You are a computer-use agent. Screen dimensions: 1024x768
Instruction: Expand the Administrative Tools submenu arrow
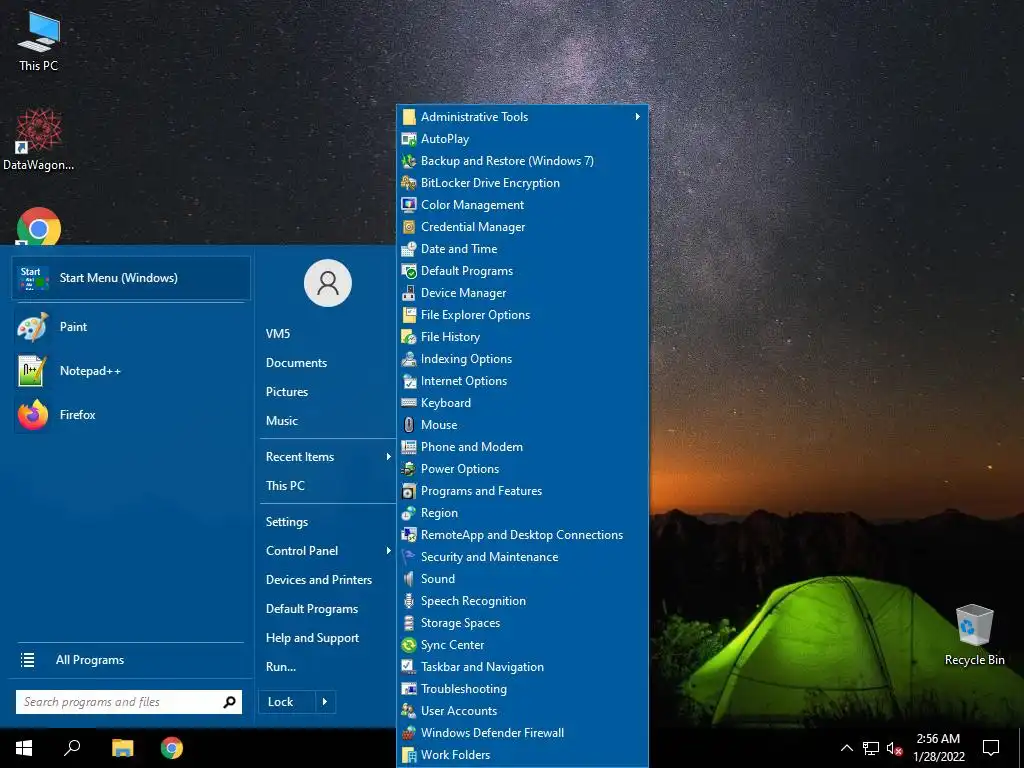(637, 116)
